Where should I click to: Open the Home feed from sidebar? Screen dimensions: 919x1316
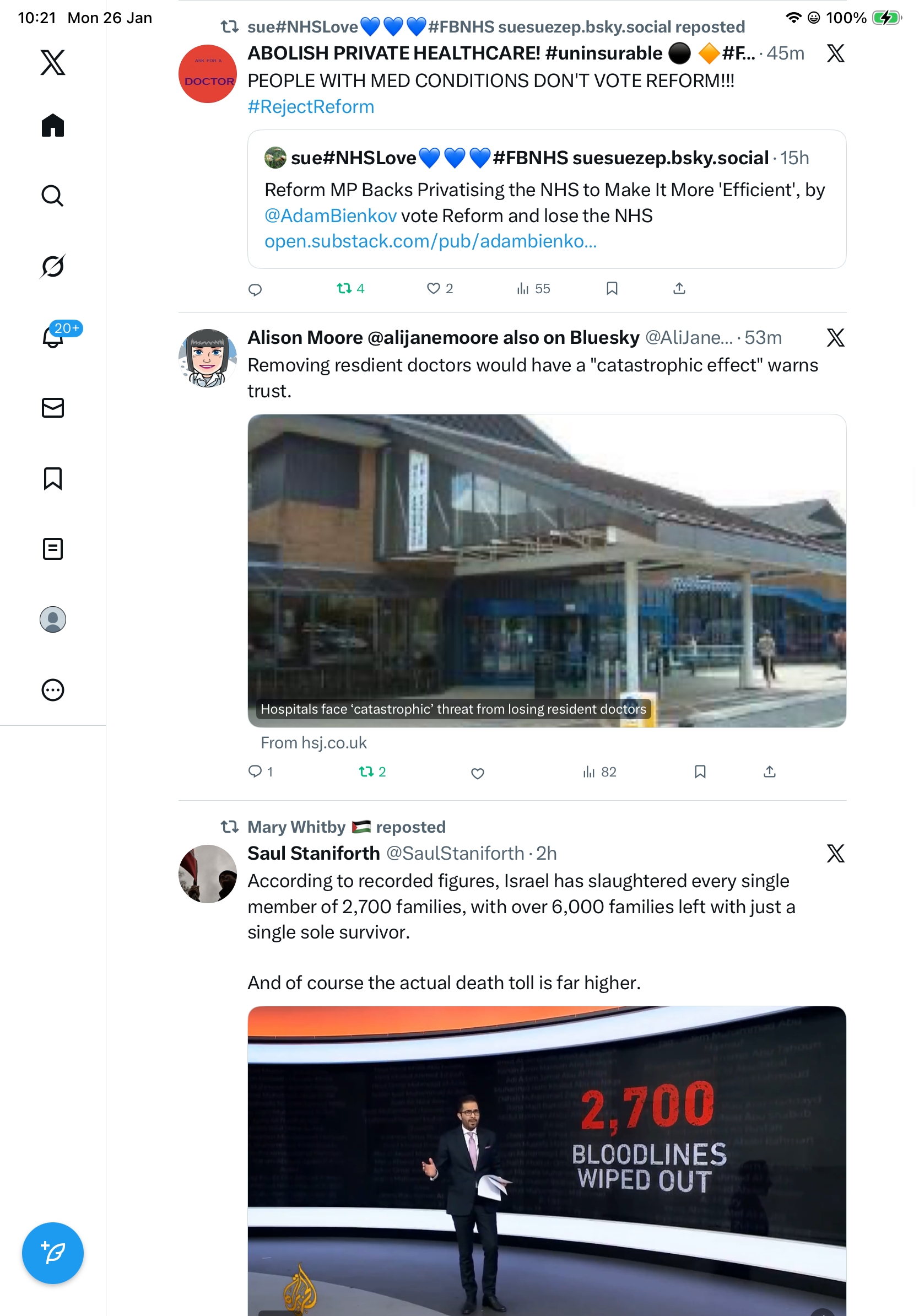point(53,125)
